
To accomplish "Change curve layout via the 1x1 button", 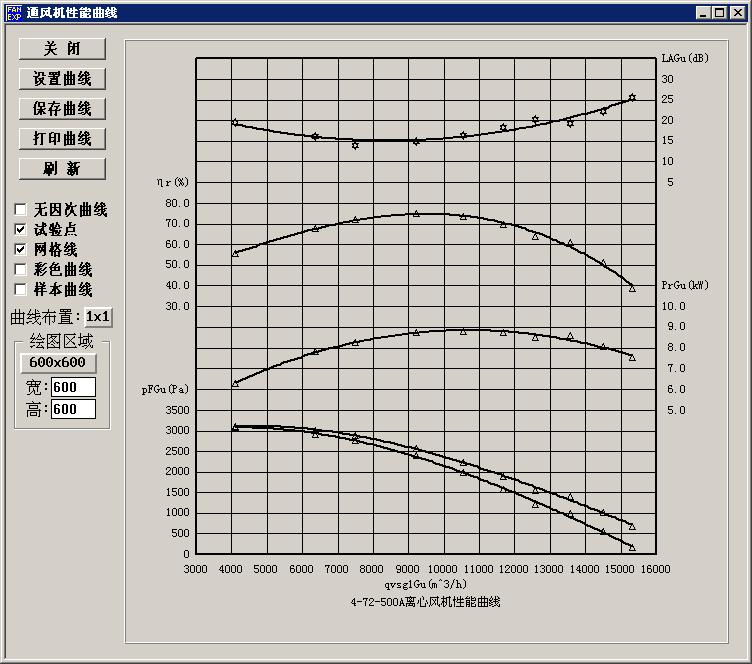I will coord(98,317).
